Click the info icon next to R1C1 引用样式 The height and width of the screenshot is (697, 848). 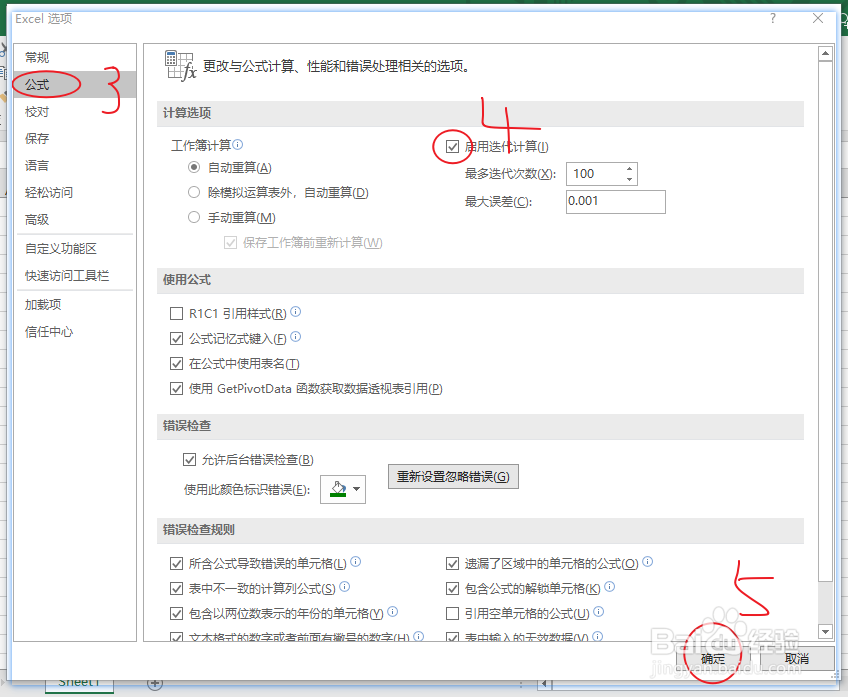click(295, 311)
